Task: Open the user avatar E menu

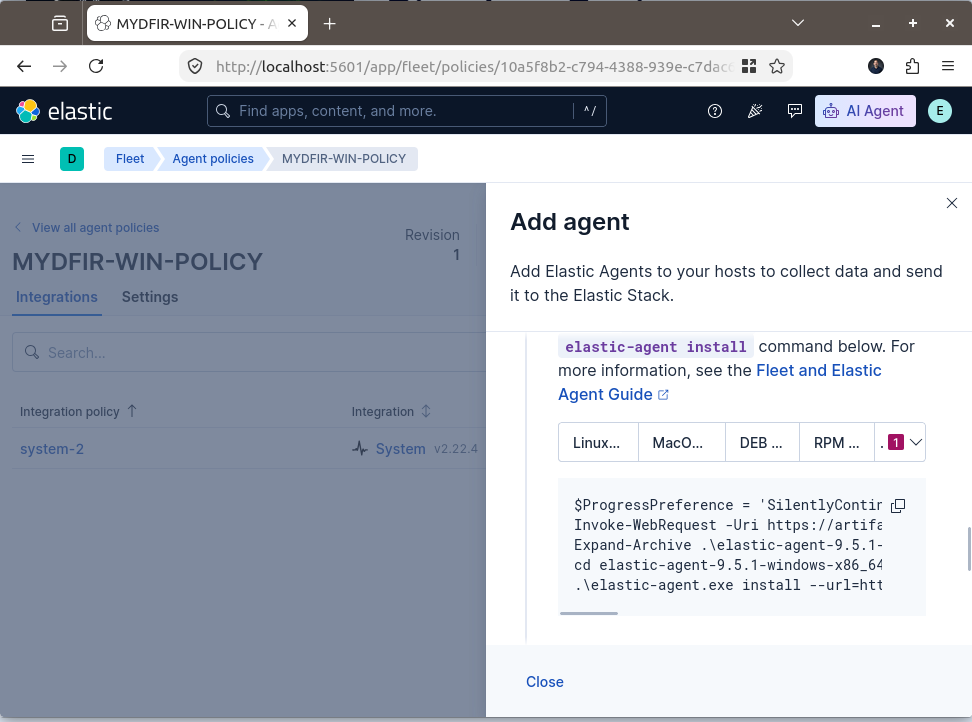Action: [x=940, y=111]
